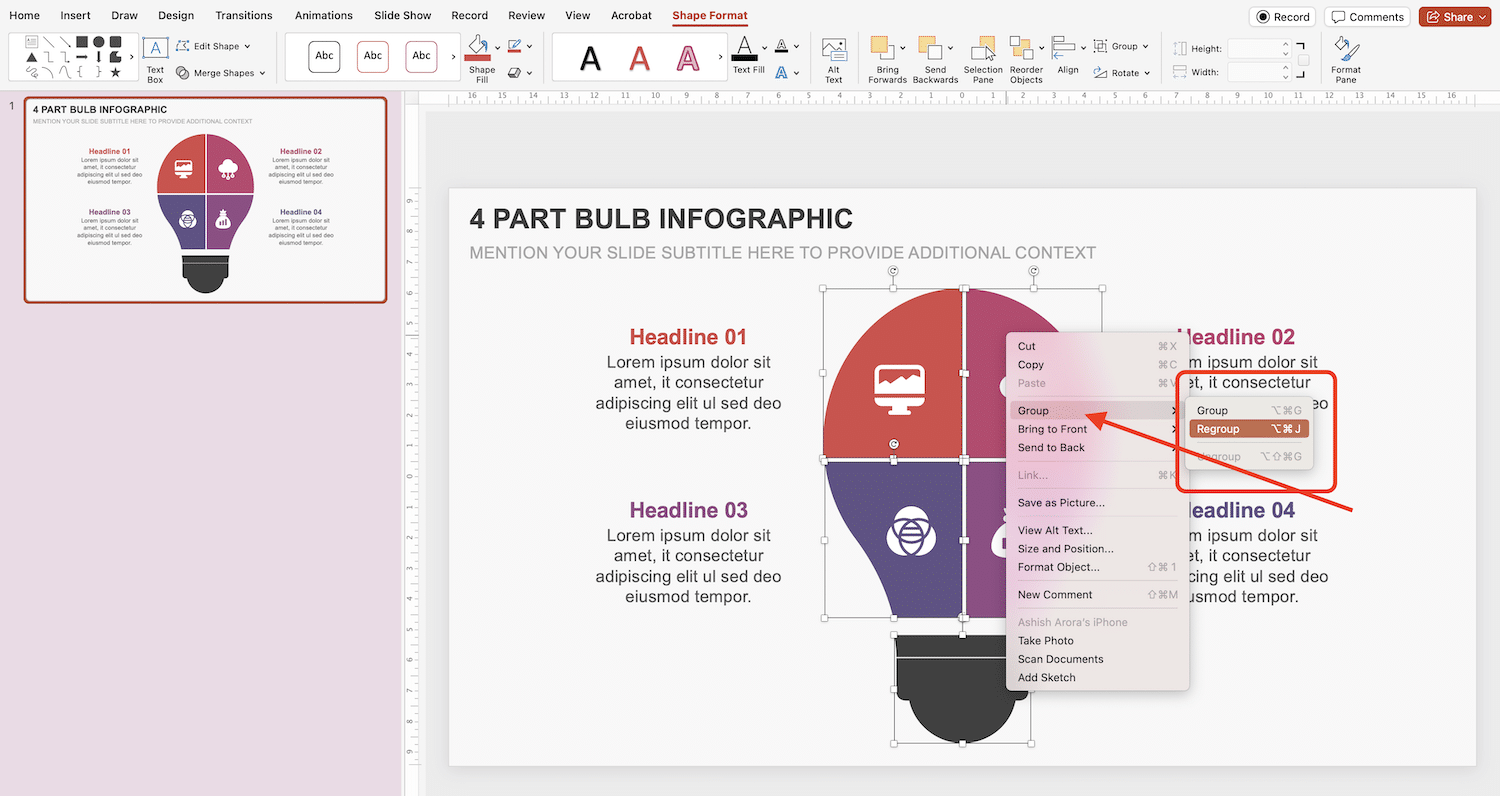Click the Headline 03 text on slide
This screenshot has width=1500, height=796.
pos(688,510)
